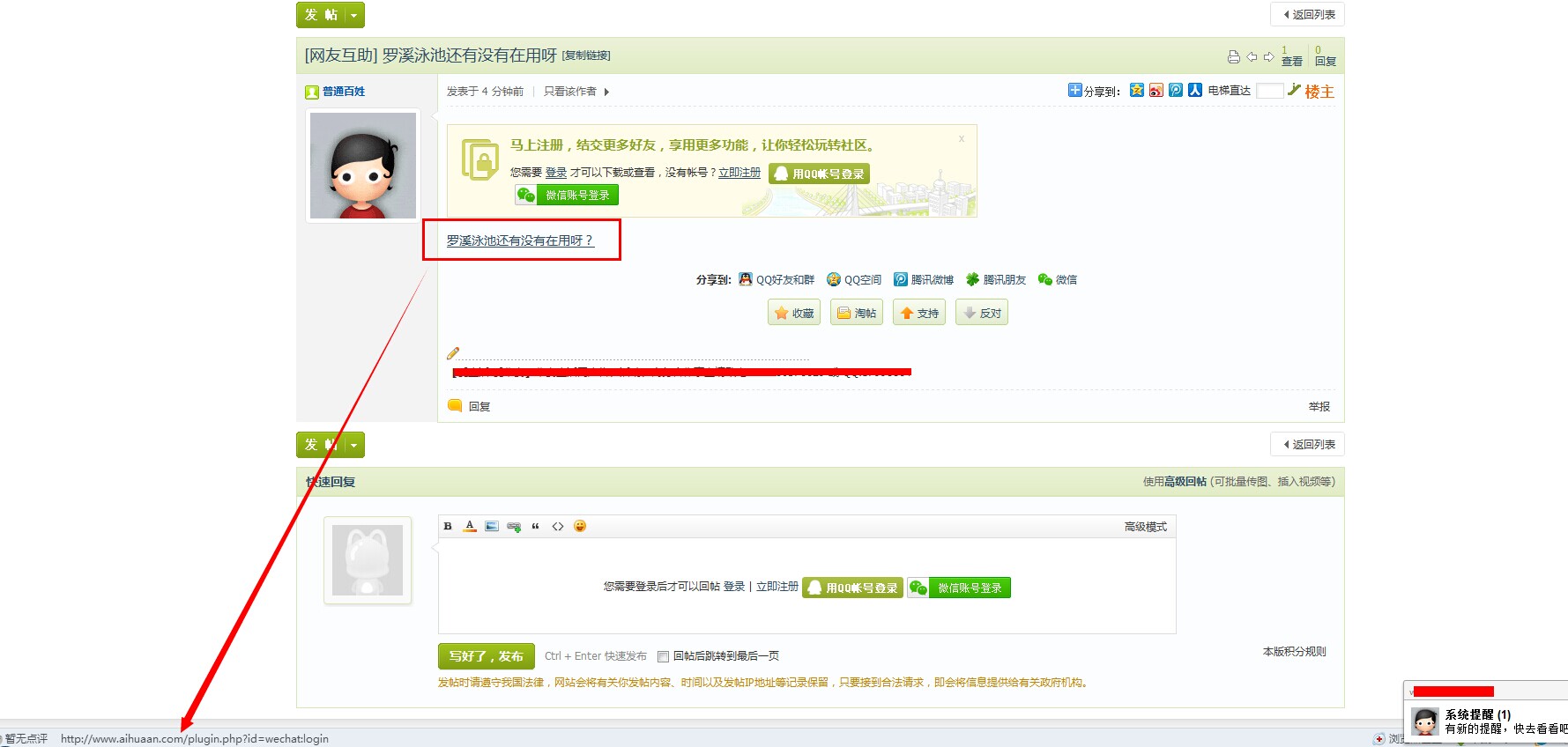Click 只看该作者 link

569,92
